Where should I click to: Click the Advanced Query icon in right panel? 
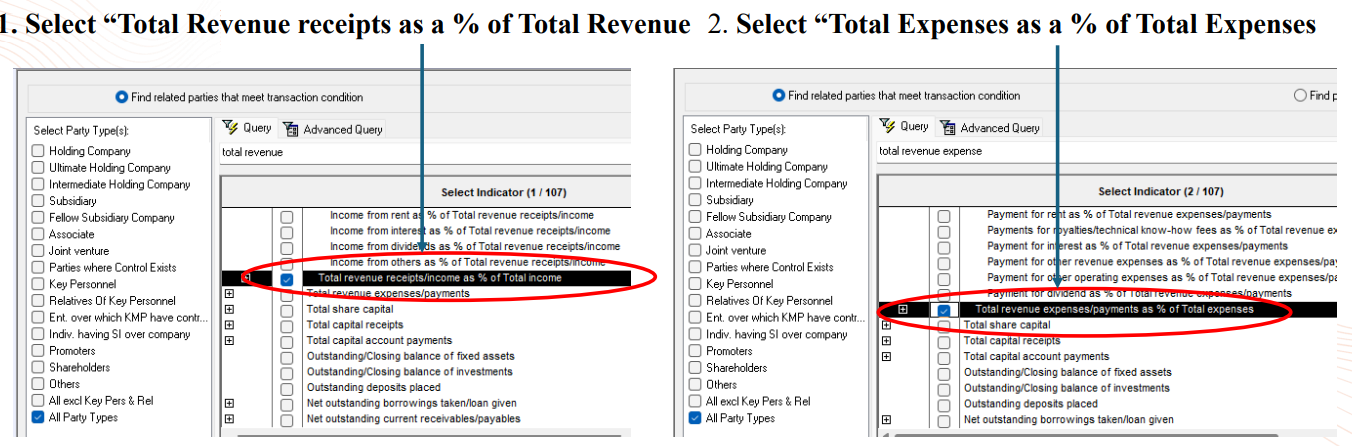click(948, 128)
